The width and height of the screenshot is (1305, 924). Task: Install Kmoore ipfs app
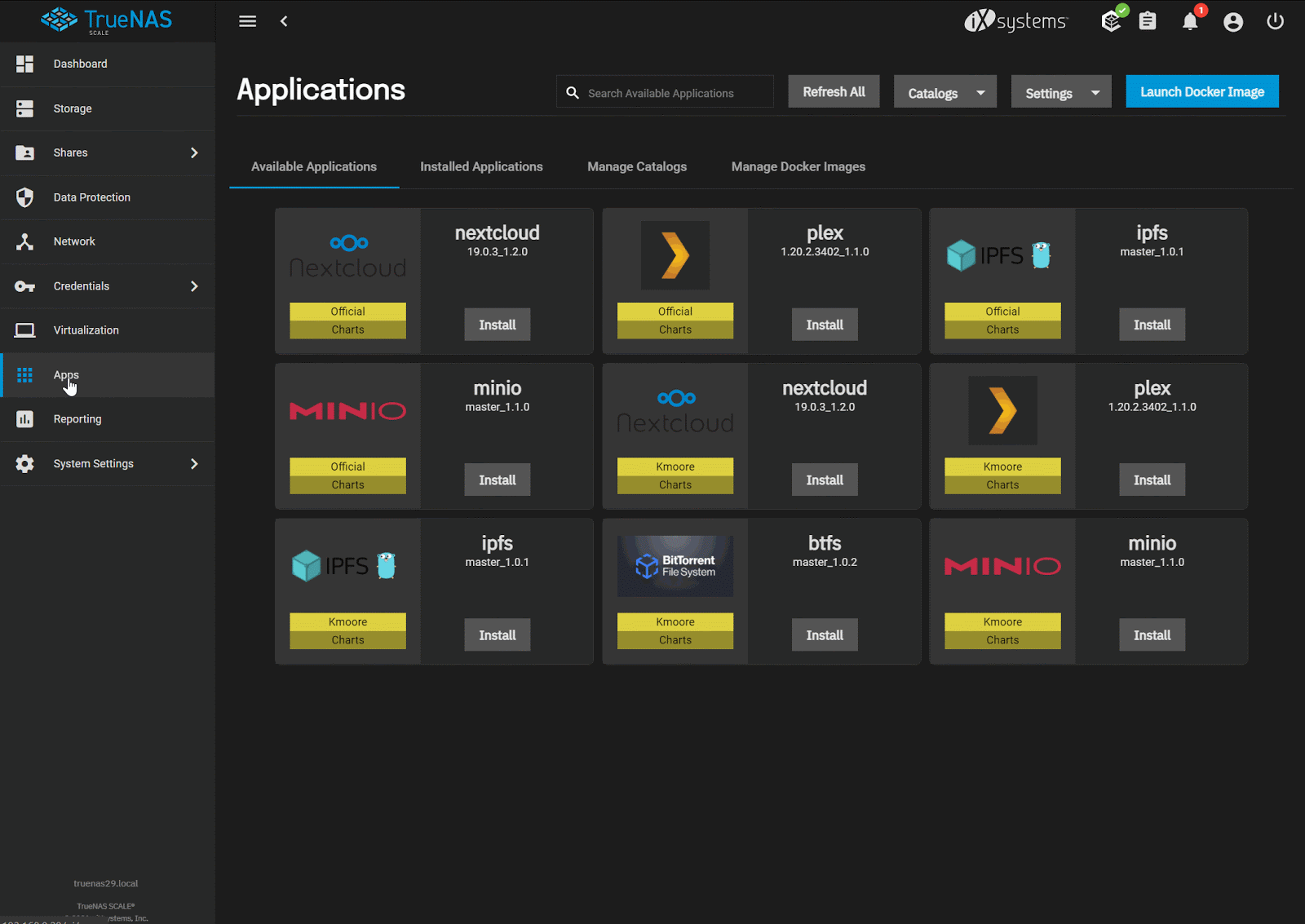coord(498,634)
